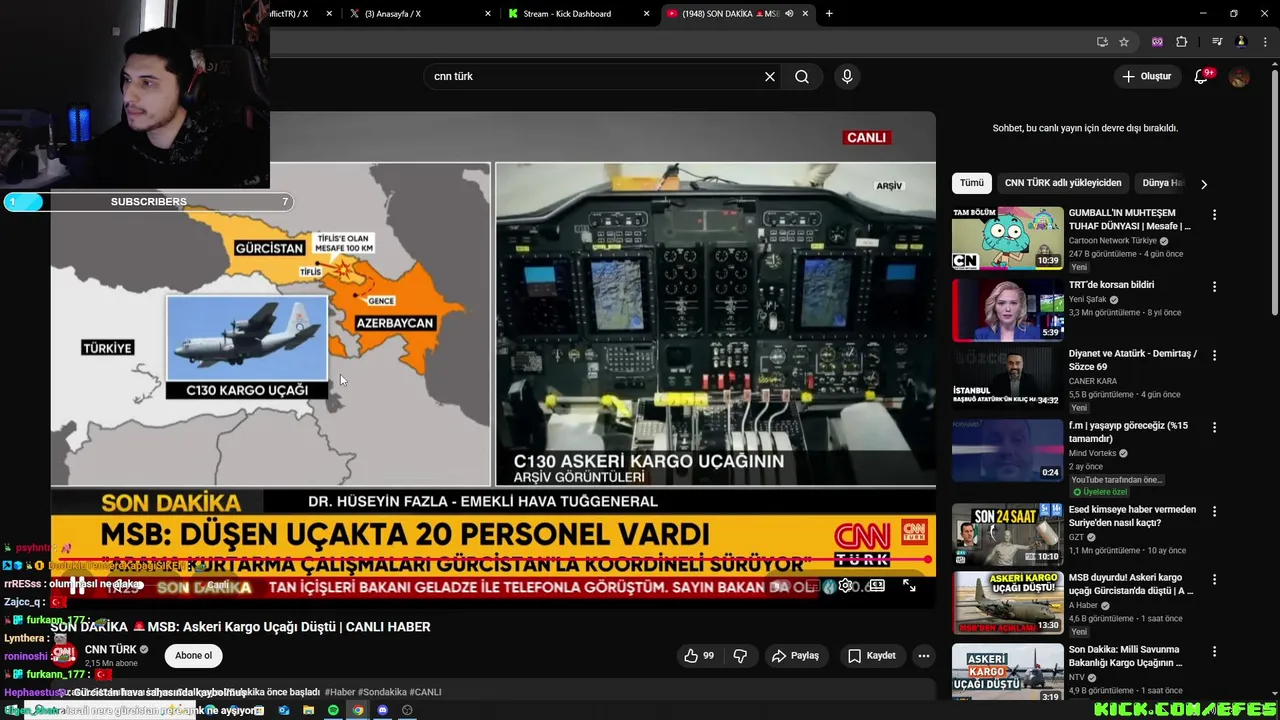Click the Abone ol subscribe button
1280x720 pixels.
coord(194,656)
